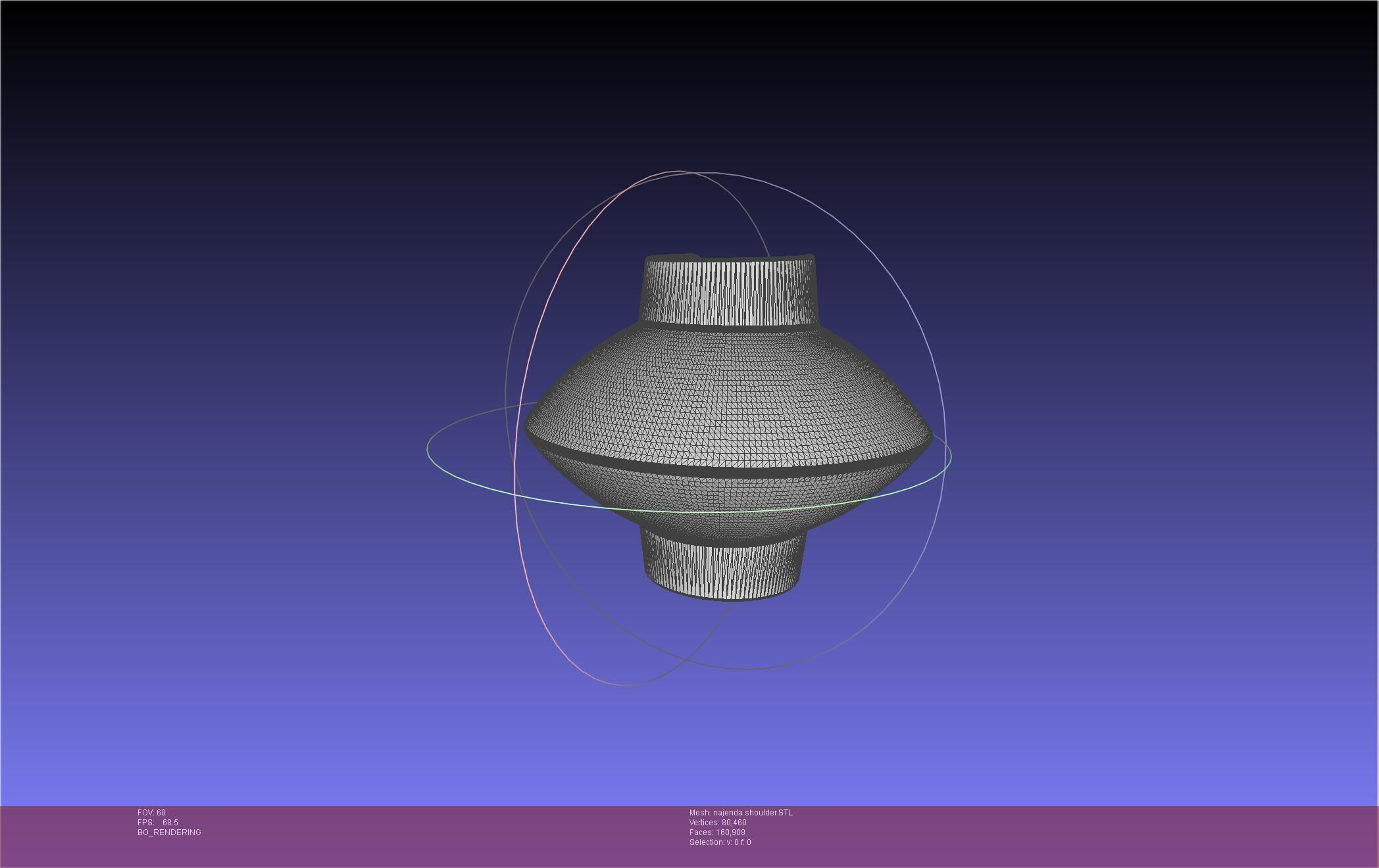Viewport: 1379px width, 868px height.
Task: Click the Faces: 160,908 count
Action: click(717, 832)
